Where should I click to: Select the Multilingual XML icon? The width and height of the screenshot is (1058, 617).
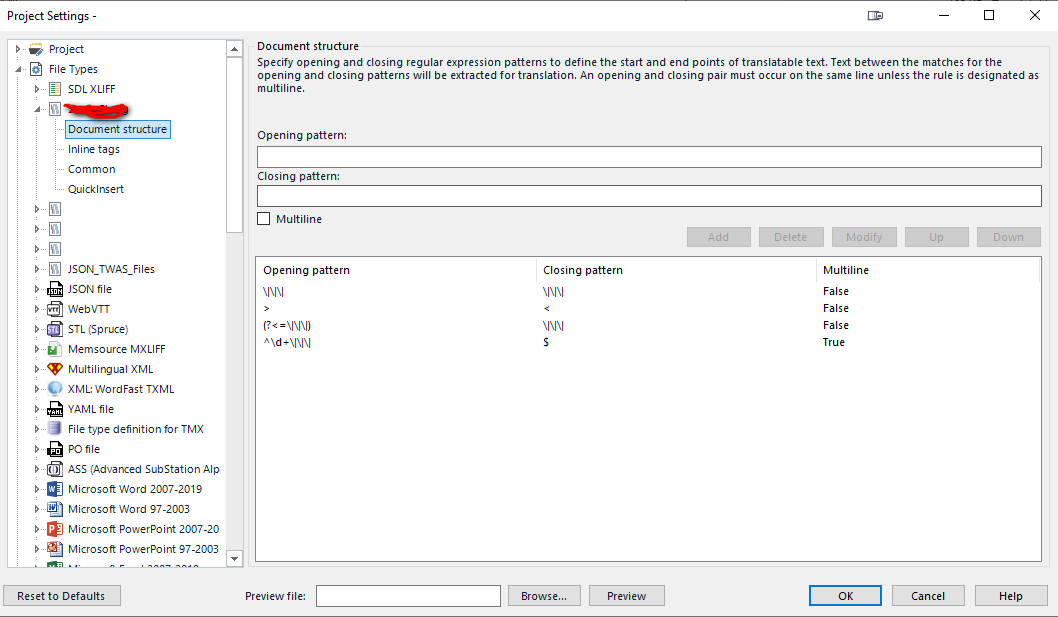click(x=53, y=368)
